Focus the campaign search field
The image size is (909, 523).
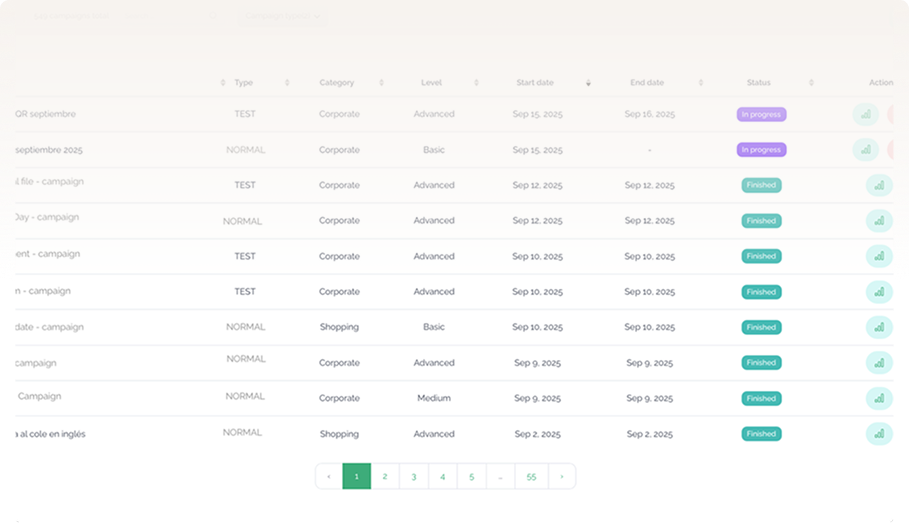click(168, 16)
